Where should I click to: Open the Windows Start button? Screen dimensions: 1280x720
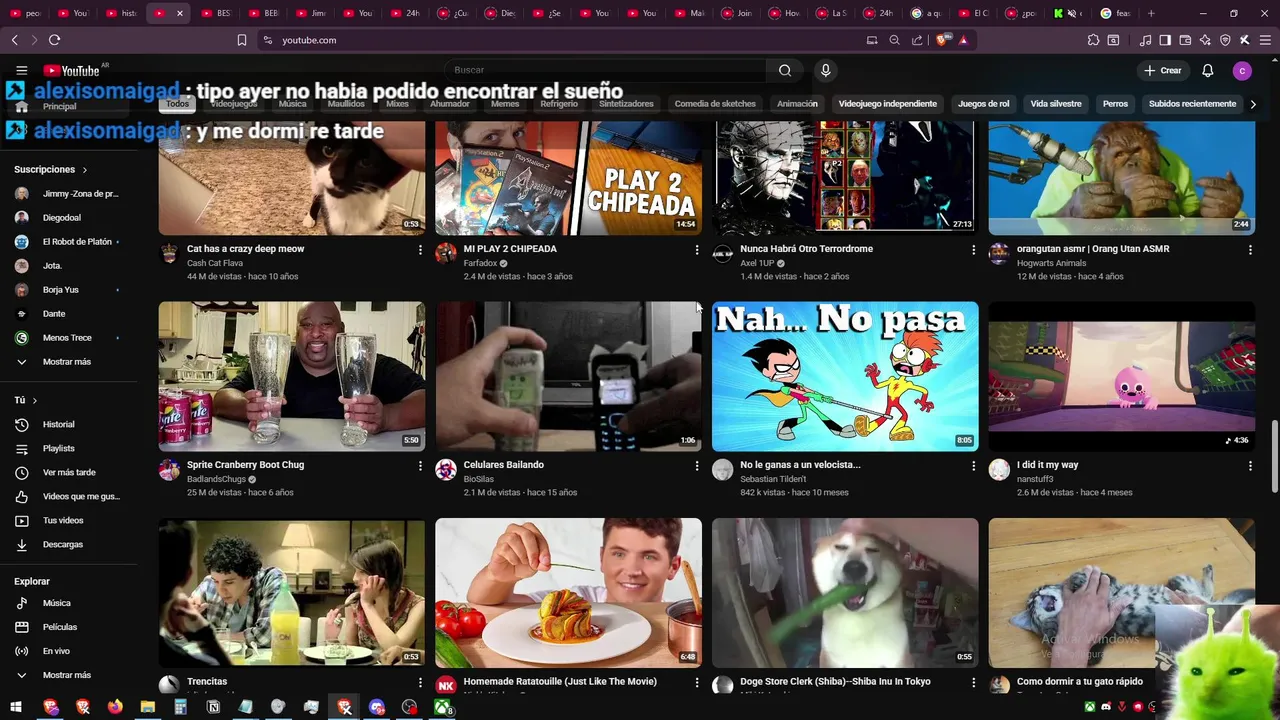pyautogui.click(x=16, y=707)
